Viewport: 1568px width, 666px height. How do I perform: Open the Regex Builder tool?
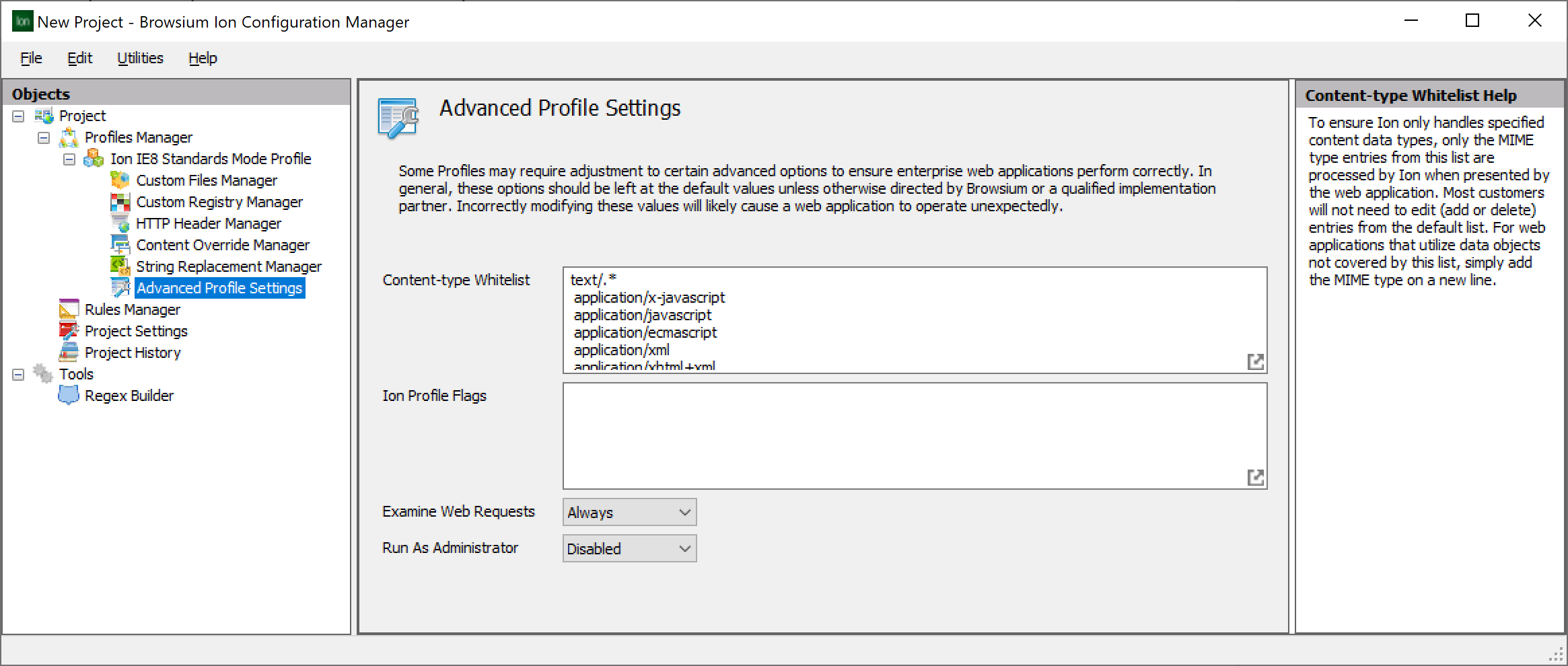(128, 395)
